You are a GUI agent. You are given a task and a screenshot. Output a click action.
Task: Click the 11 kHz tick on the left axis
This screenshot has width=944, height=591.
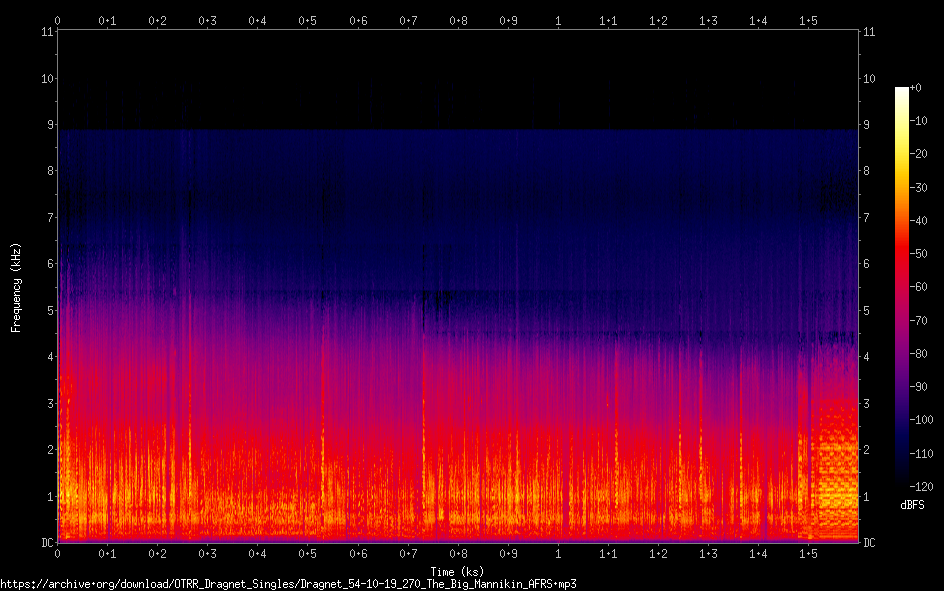(46, 31)
